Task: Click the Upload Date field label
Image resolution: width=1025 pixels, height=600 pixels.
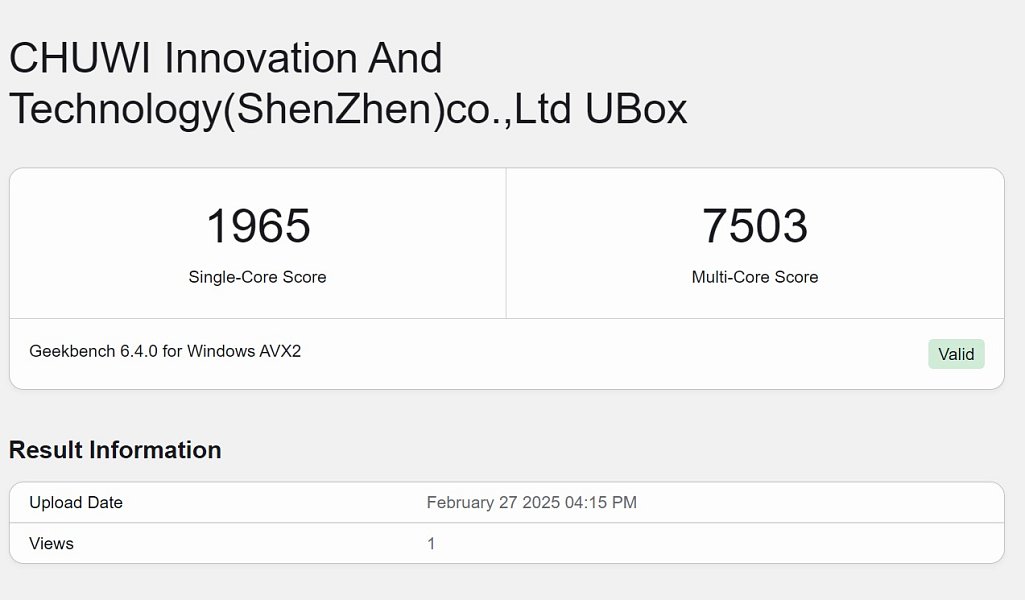Action: pos(76,503)
